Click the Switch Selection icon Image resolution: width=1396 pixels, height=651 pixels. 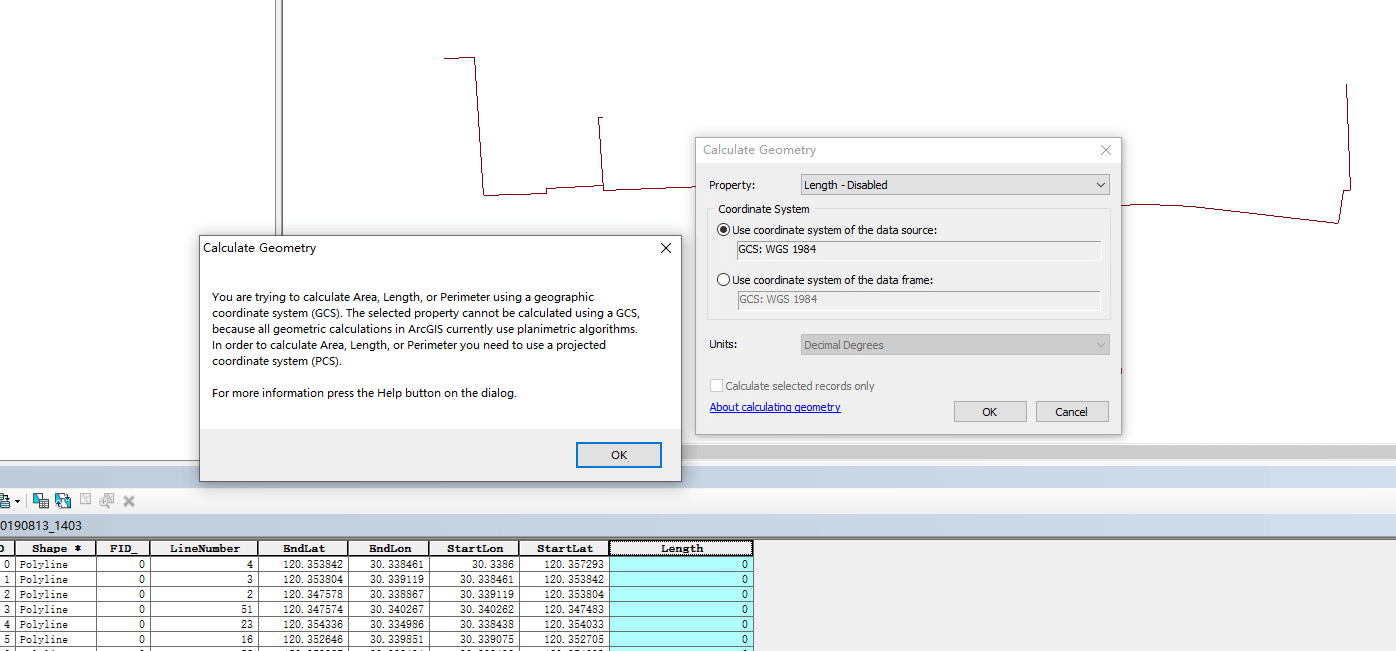pos(63,500)
